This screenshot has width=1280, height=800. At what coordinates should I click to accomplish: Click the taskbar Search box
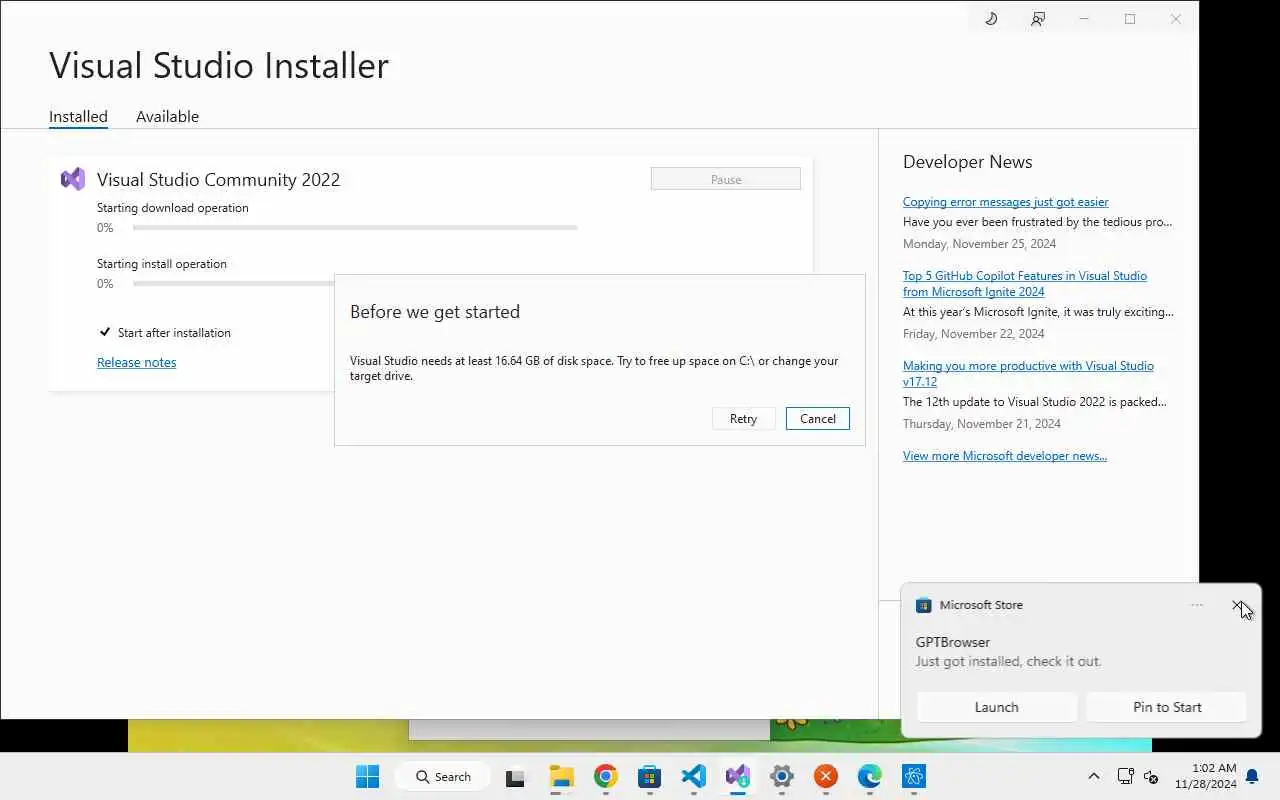coord(442,776)
